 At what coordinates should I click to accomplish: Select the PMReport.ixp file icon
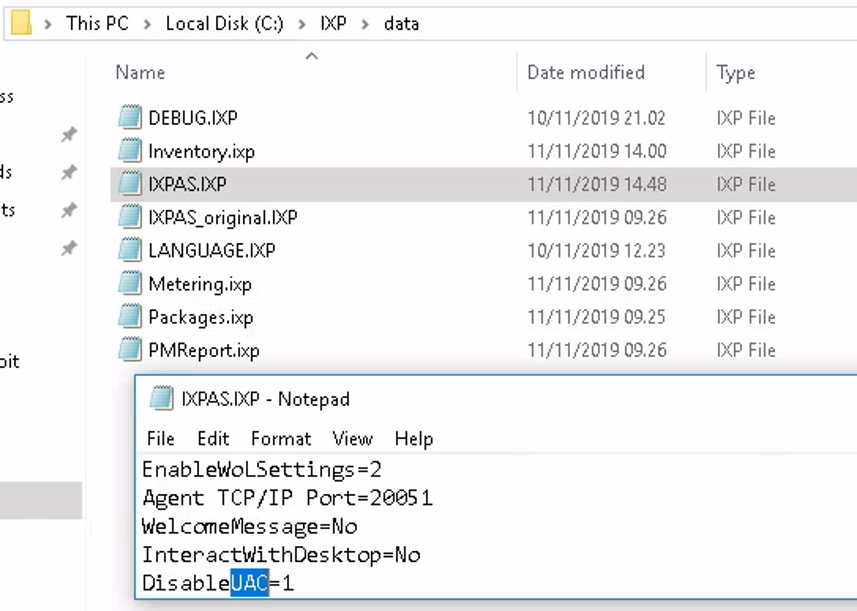pos(129,351)
